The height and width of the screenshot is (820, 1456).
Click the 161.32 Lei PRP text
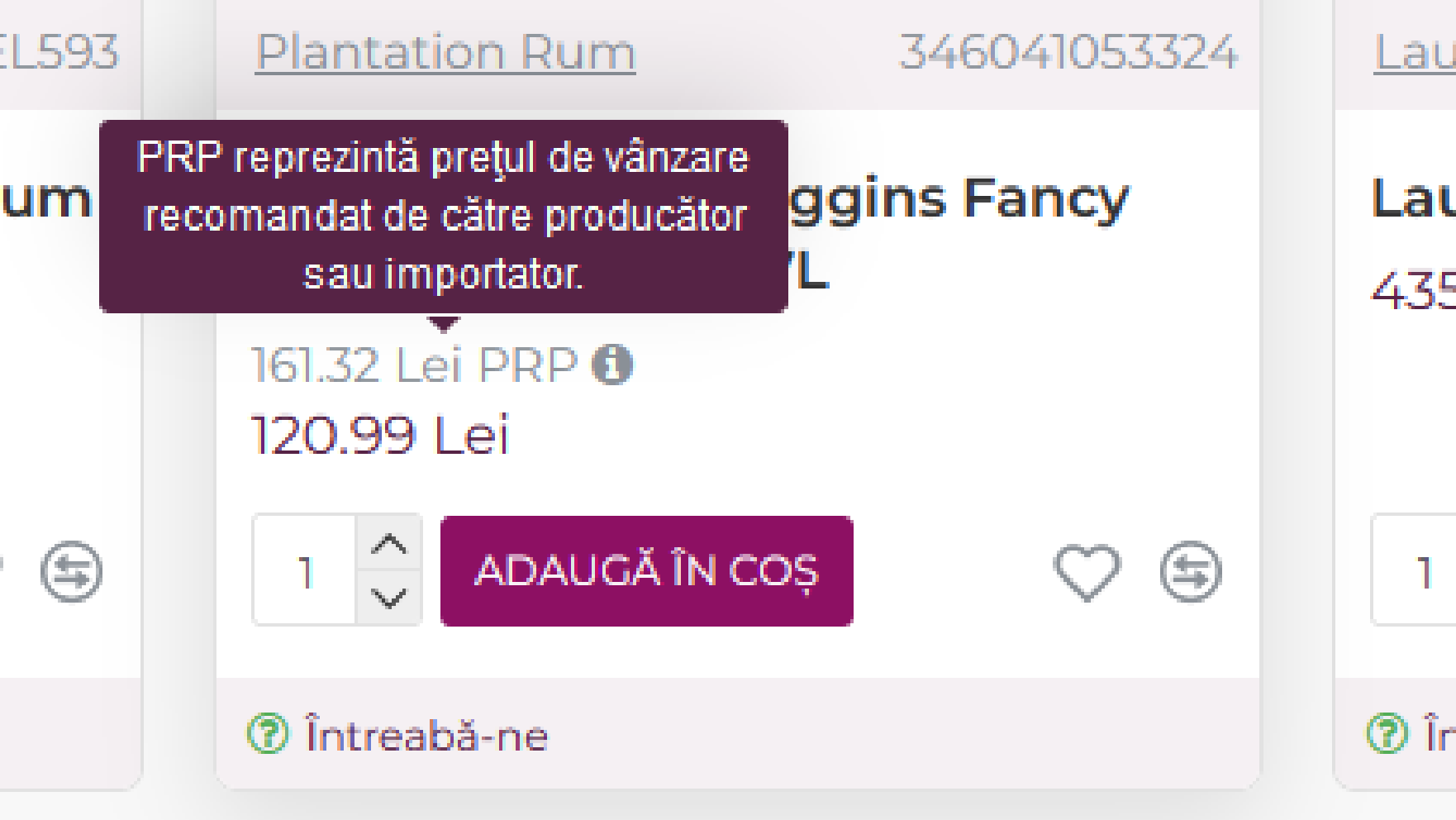pyautogui.click(x=414, y=365)
